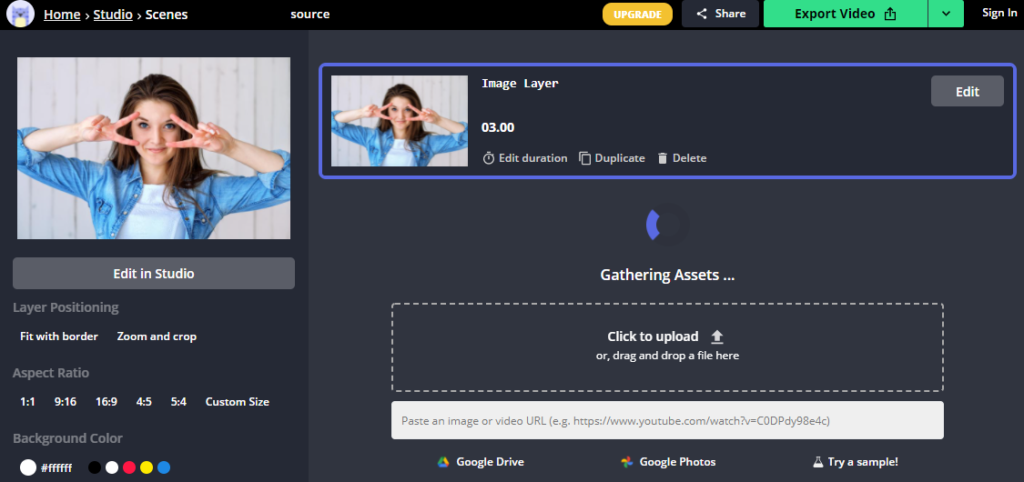
Task: Click the Delete label
Action: (690, 158)
